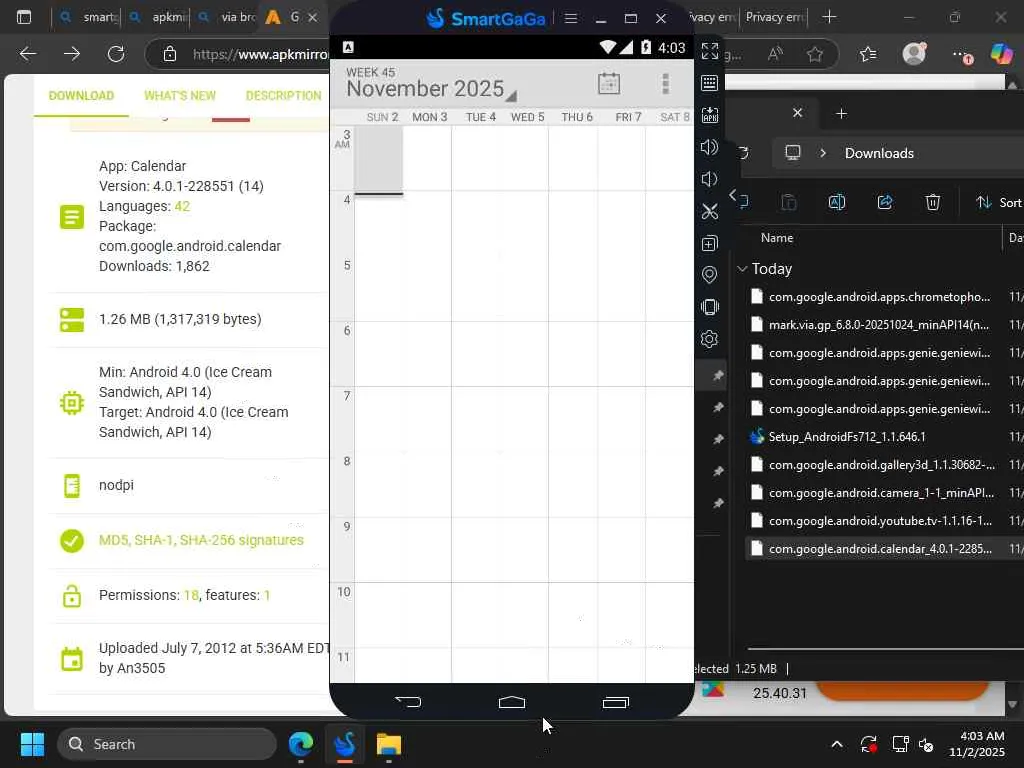Viewport: 1024px width, 768px height.
Task: Shake device icon in SmartGaGa sidebar
Action: pos(709,307)
